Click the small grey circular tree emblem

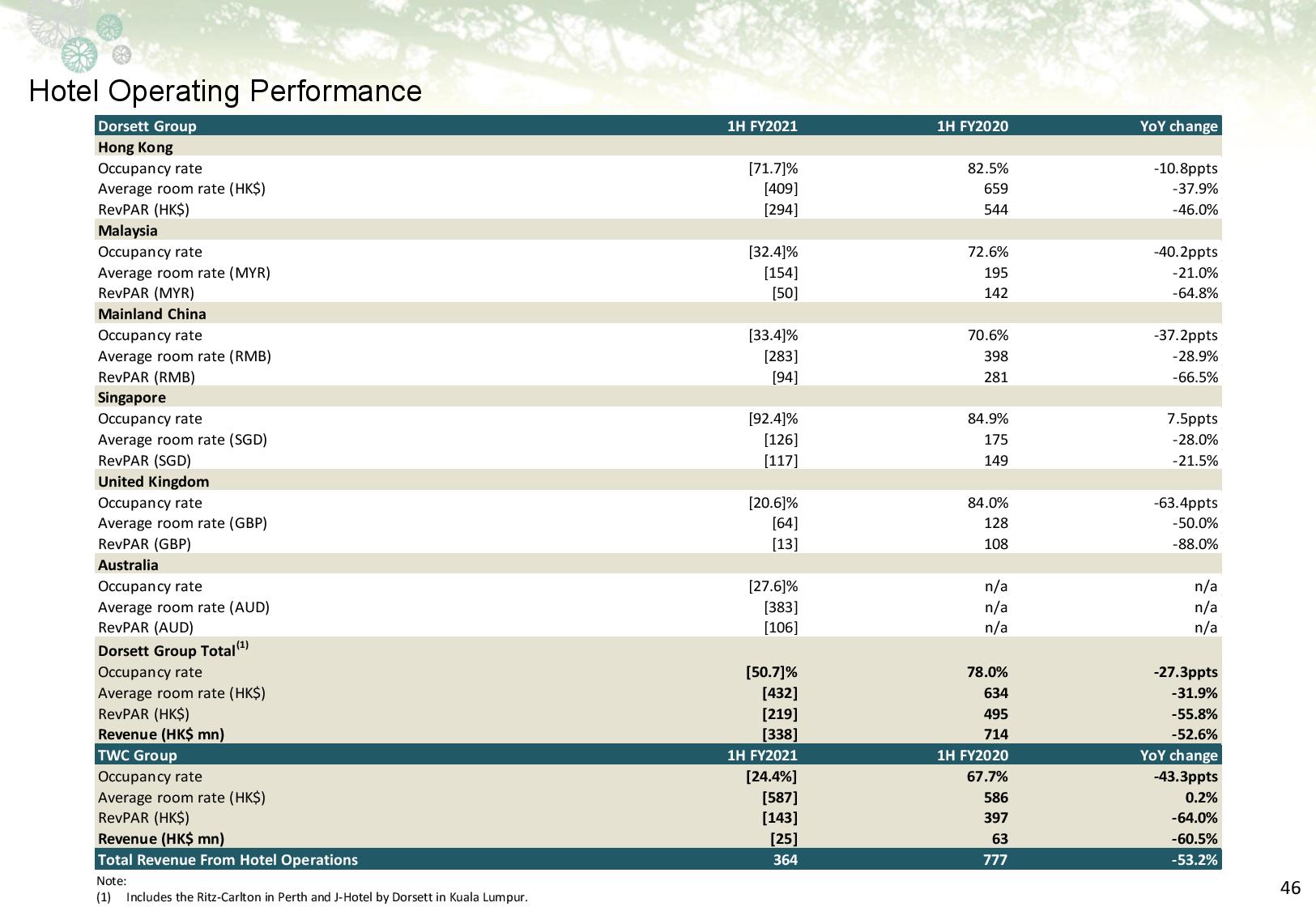pyautogui.click(x=121, y=55)
